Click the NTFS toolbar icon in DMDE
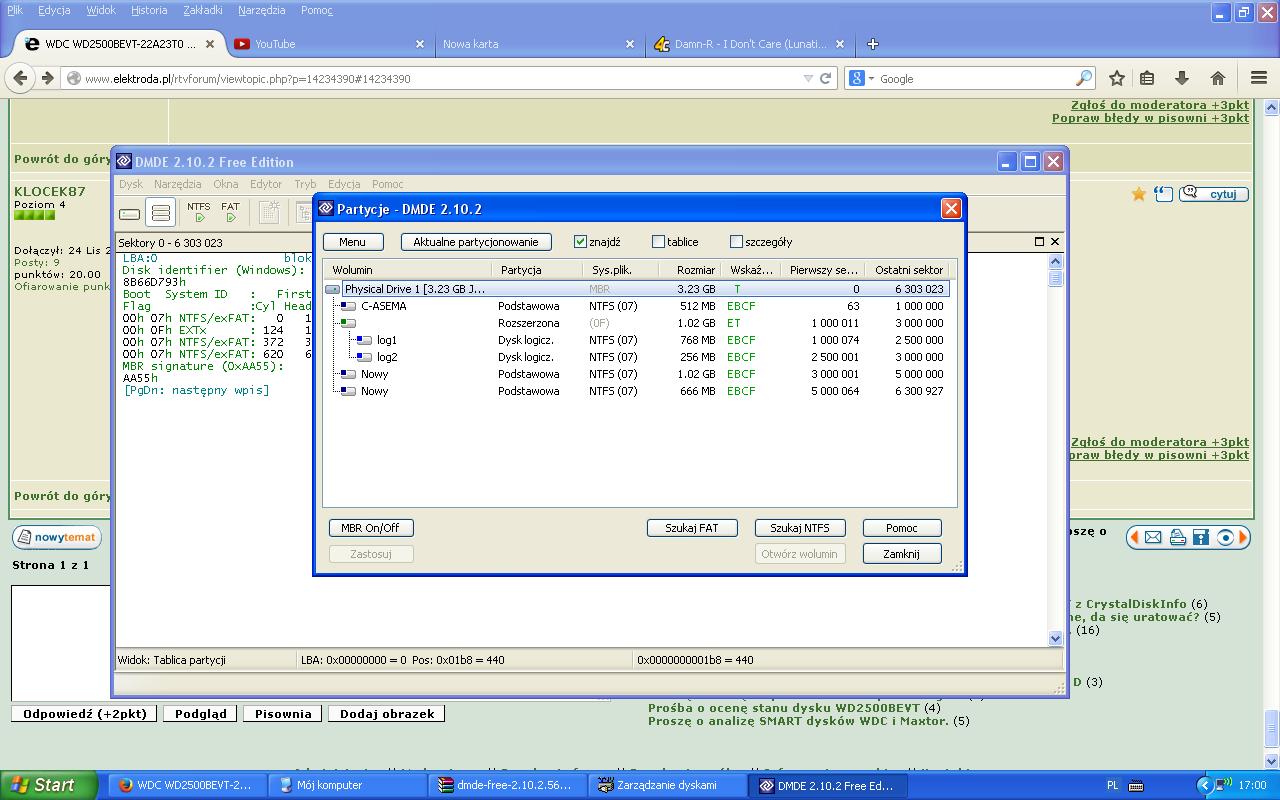 (199, 212)
